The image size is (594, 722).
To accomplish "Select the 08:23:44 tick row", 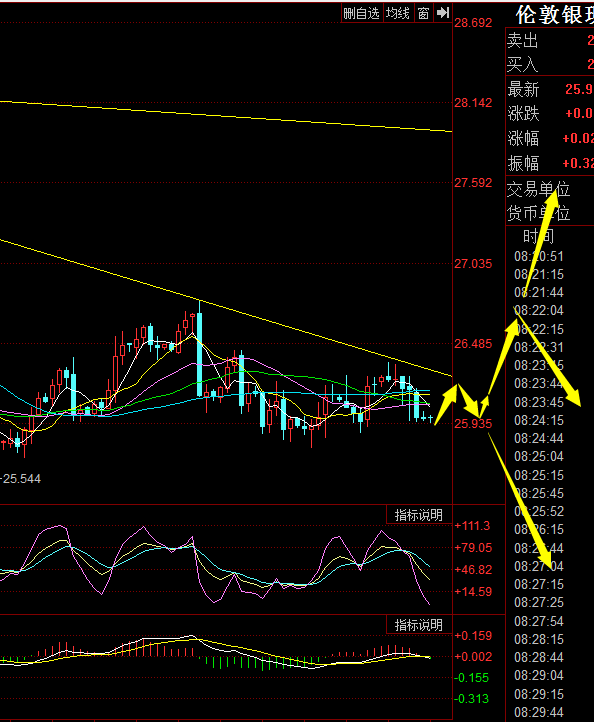I will [x=539, y=384].
